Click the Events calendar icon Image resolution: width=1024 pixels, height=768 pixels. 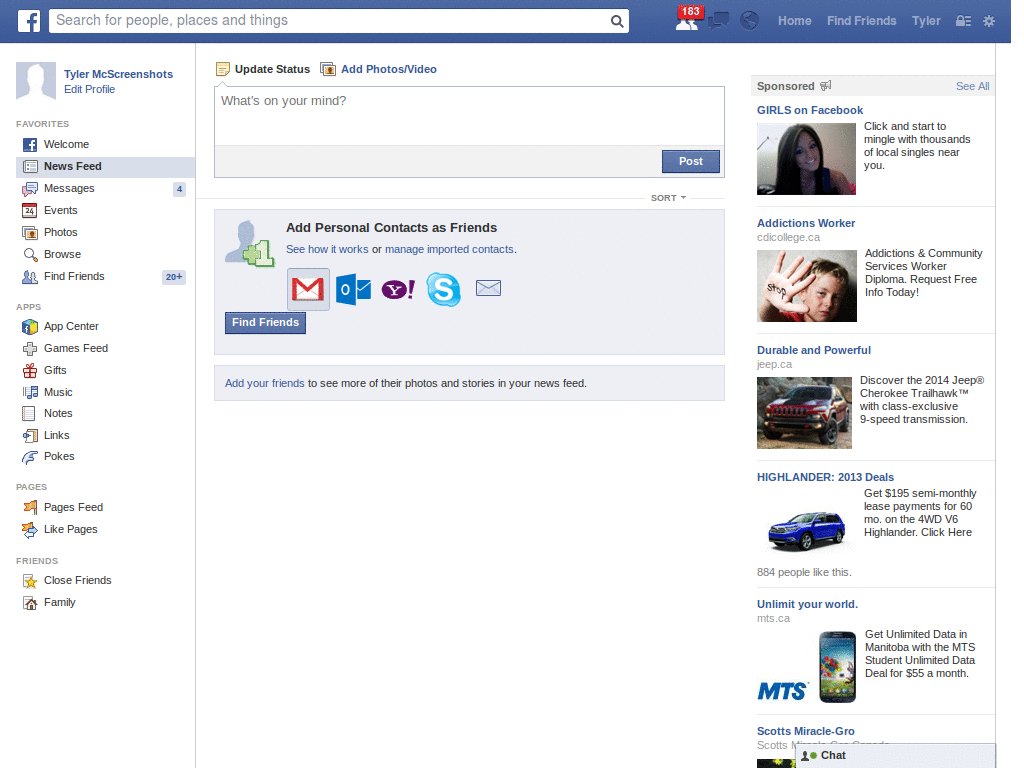coord(29,210)
